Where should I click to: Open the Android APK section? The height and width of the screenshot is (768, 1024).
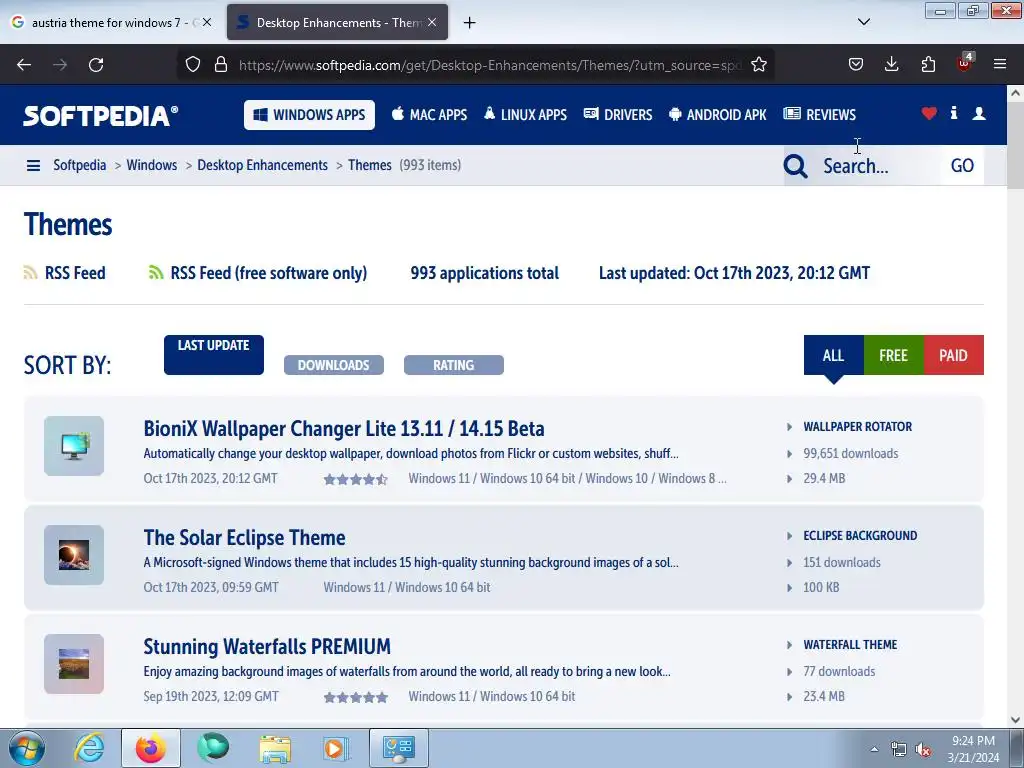(x=718, y=115)
